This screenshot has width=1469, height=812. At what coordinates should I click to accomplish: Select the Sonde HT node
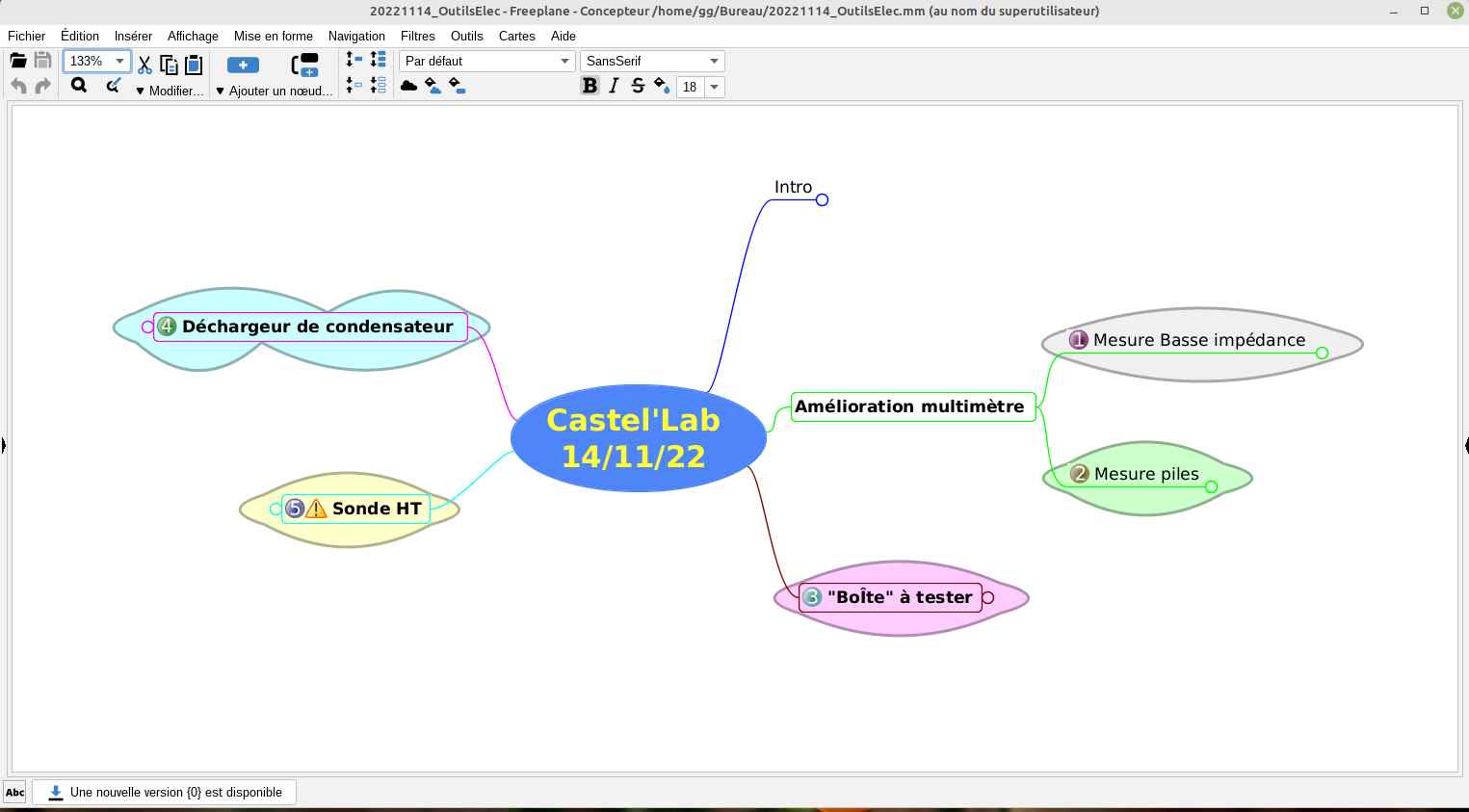click(x=376, y=509)
